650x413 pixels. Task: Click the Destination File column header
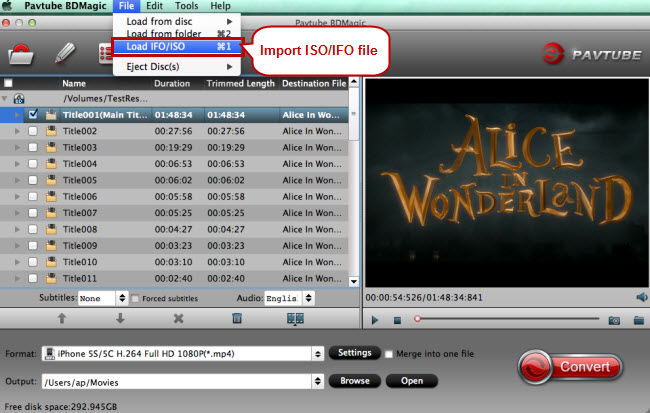pos(314,83)
